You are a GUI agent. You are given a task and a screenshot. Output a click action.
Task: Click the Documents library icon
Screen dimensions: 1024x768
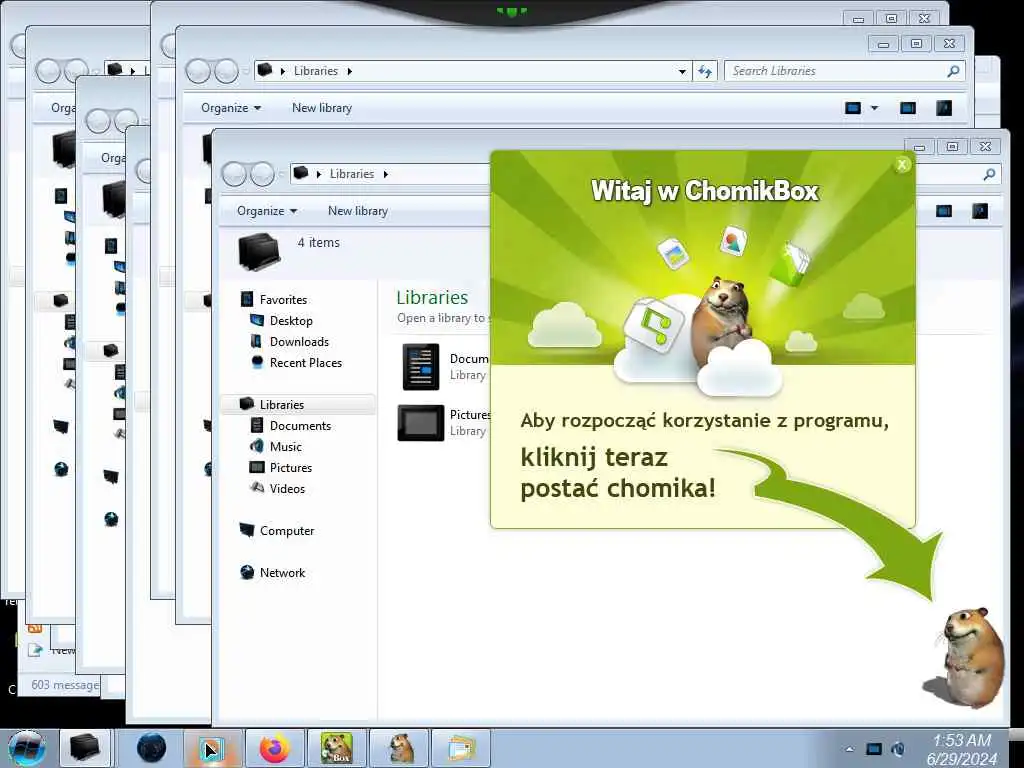[421, 367]
